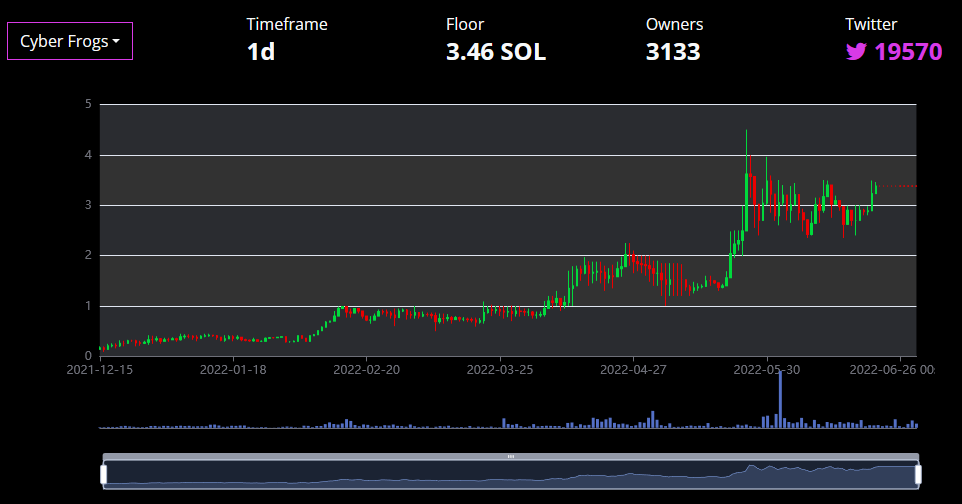The image size is (962, 504).
Task: Click the 2022-01-18 date axis label
Action: 233,370
